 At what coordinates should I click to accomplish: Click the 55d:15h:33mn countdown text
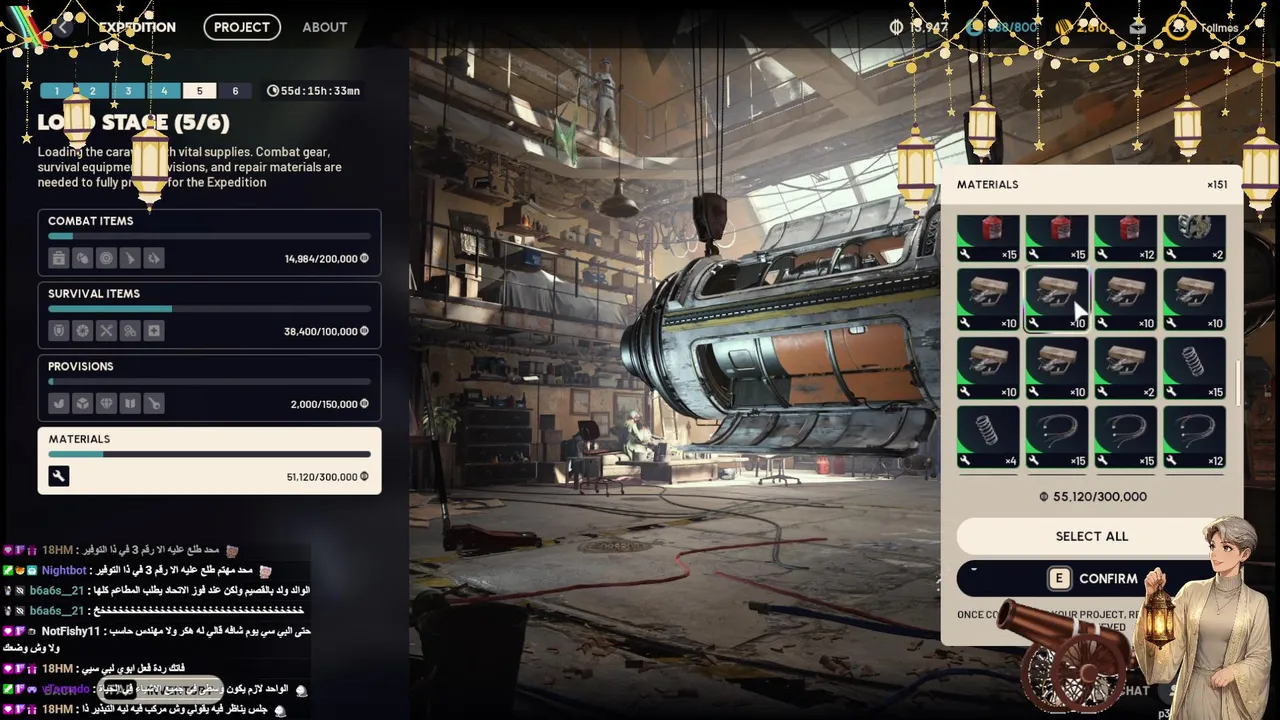(x=320, y=91)
